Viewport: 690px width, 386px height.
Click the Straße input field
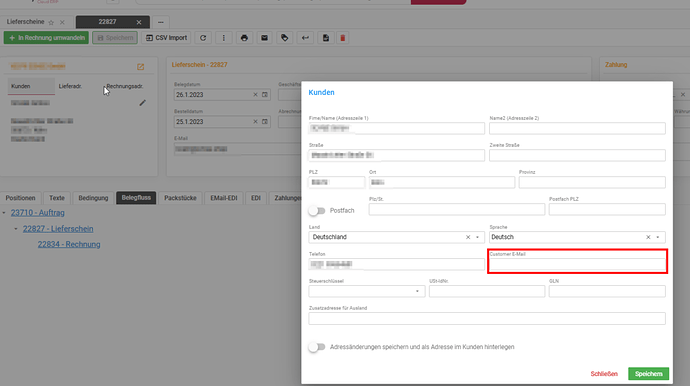click(396, 155)
